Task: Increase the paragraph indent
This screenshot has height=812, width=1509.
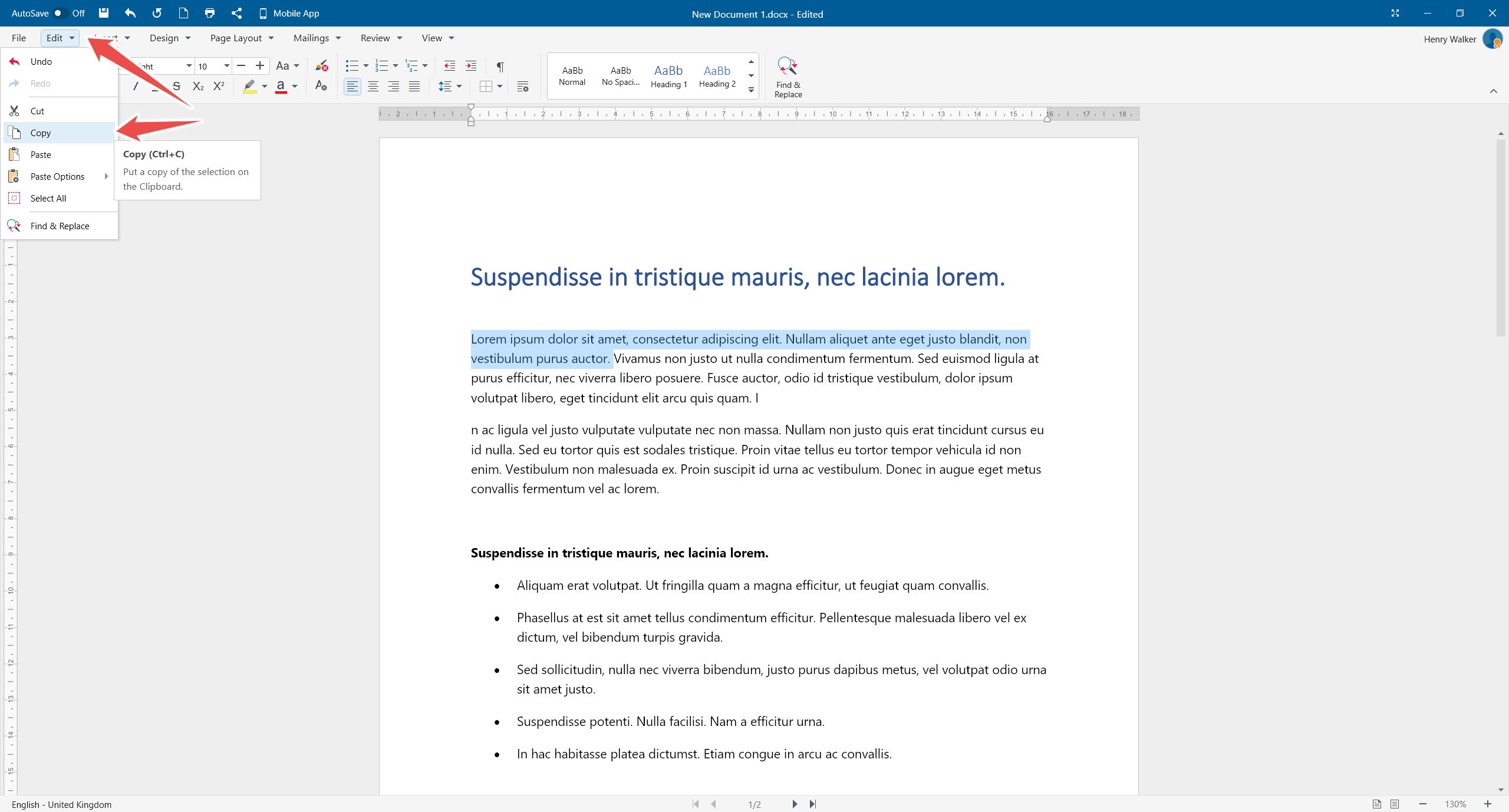Action: (470, 66)
